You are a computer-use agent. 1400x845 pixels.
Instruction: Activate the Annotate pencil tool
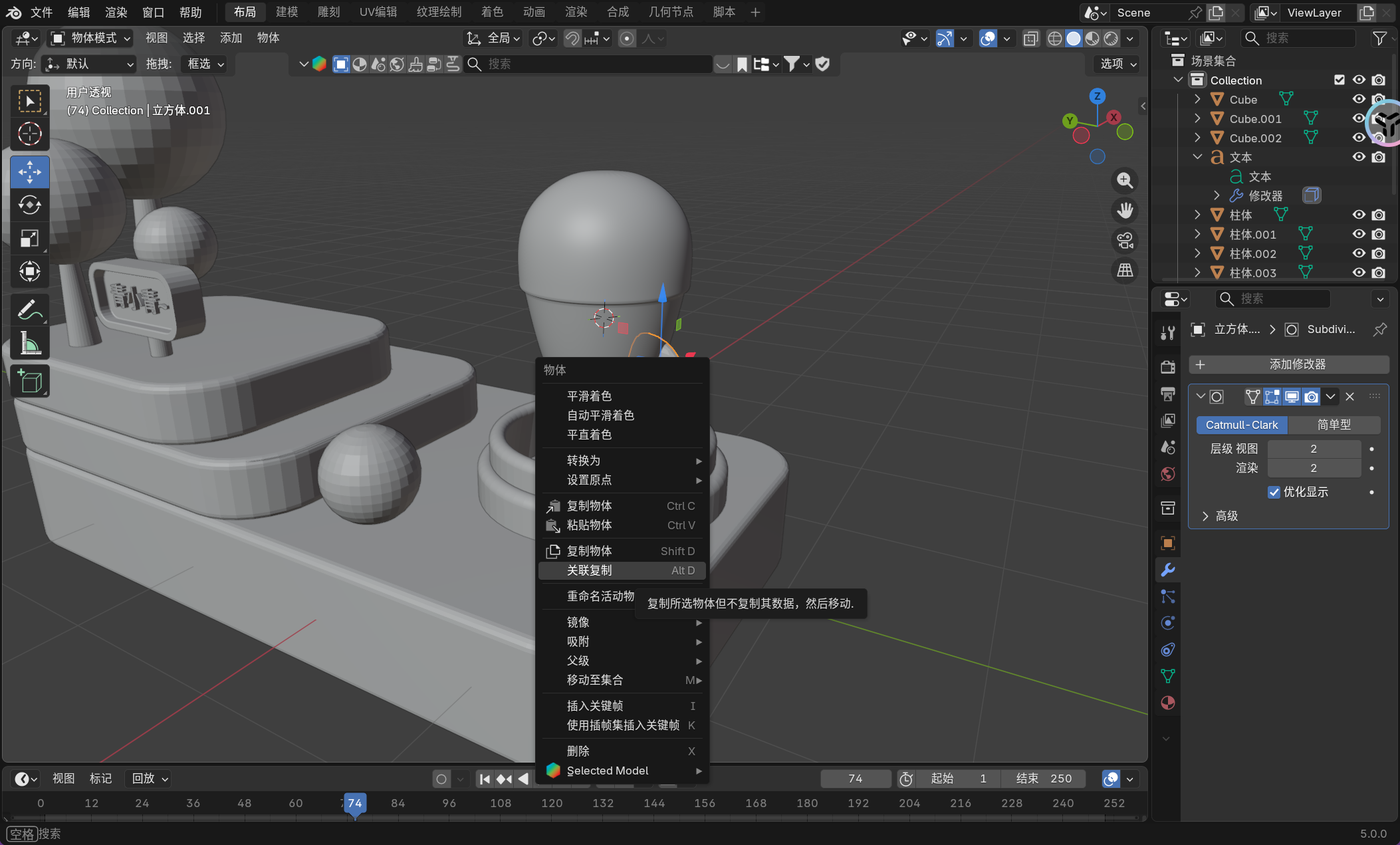(30, 310)
